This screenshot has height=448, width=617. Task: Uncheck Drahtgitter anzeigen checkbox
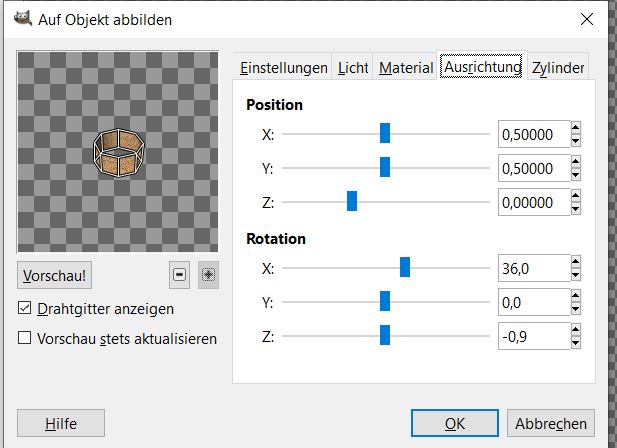click(24, 308)
